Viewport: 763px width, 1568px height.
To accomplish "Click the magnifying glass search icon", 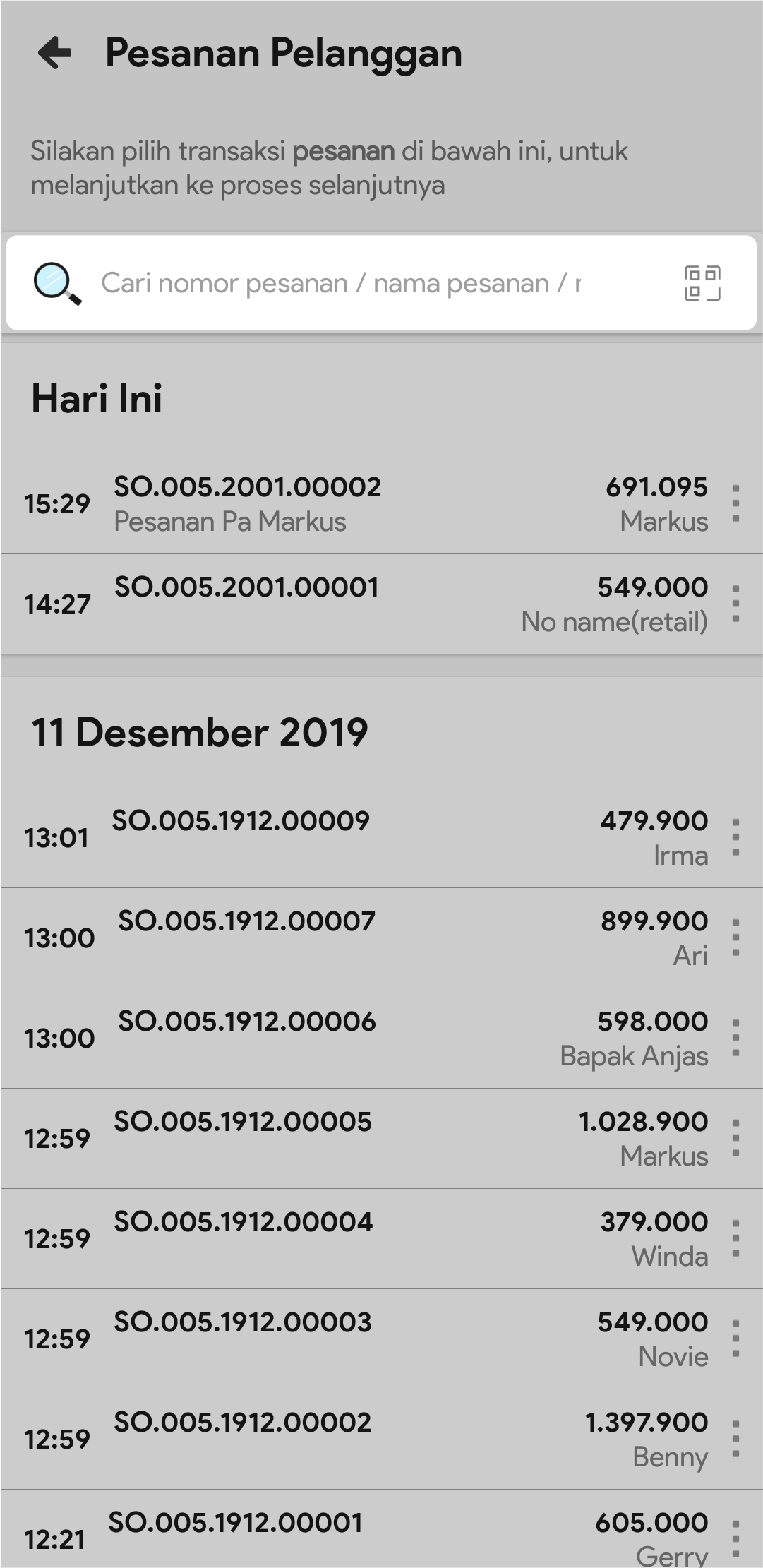I will click(x=57, y=283).
